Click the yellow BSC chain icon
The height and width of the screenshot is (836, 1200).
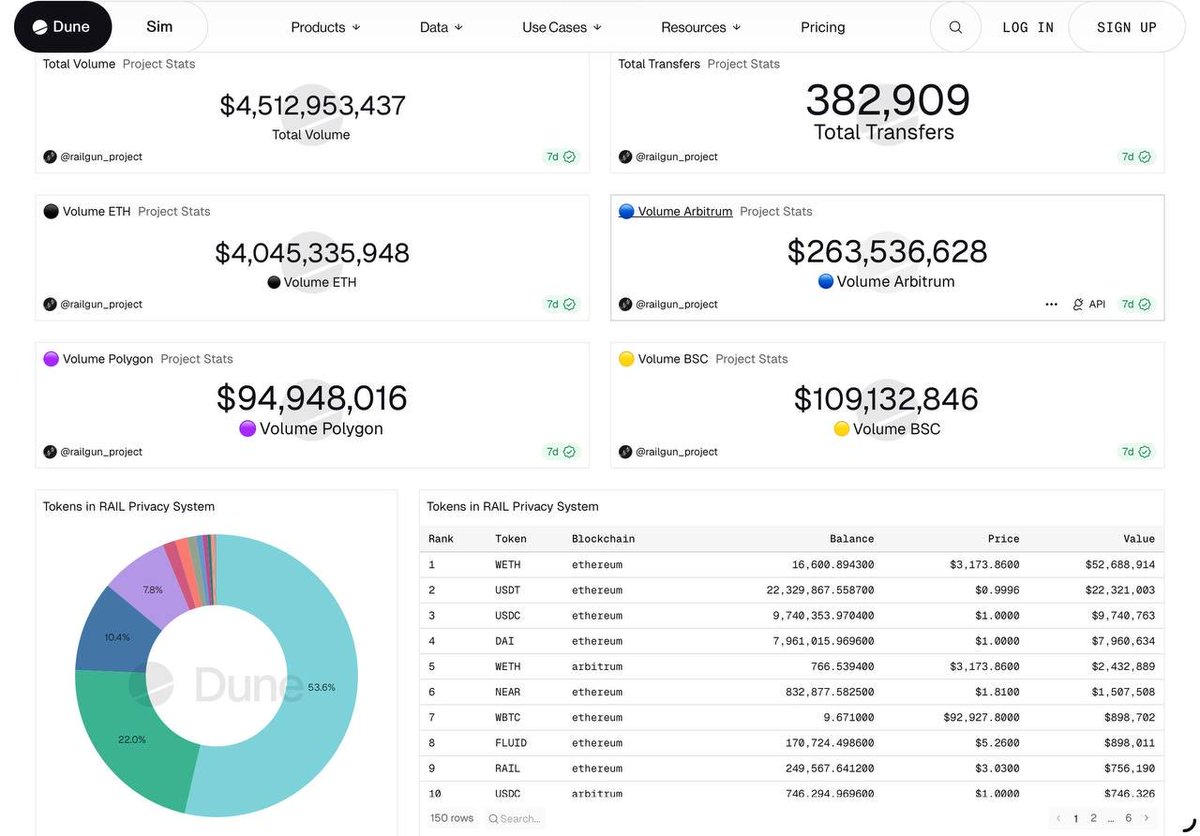(x=625, y=359)
